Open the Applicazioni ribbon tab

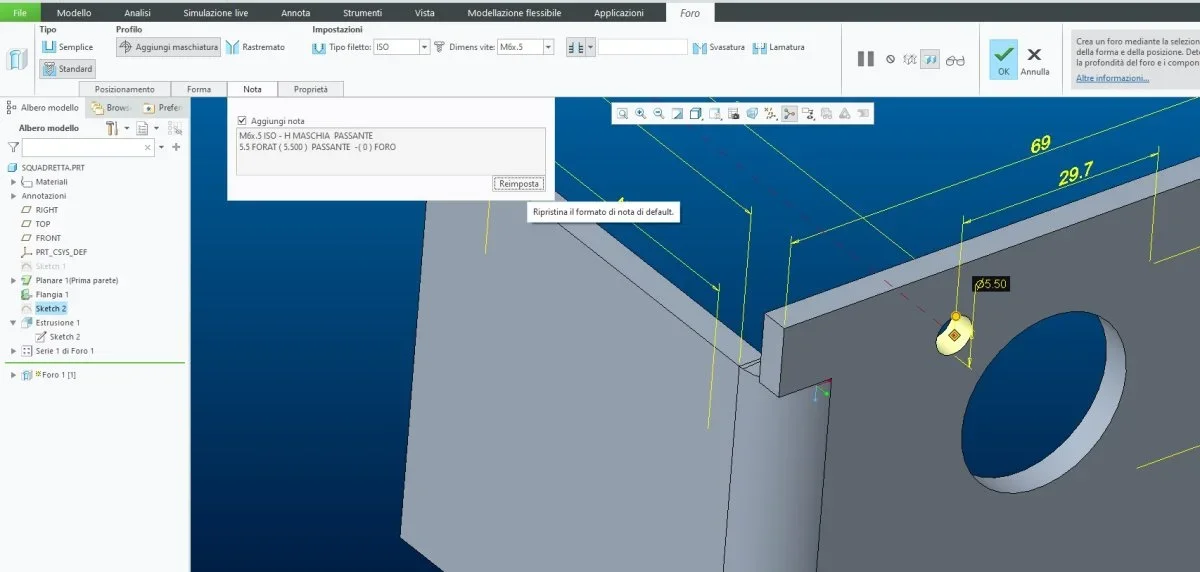(619, 13)
